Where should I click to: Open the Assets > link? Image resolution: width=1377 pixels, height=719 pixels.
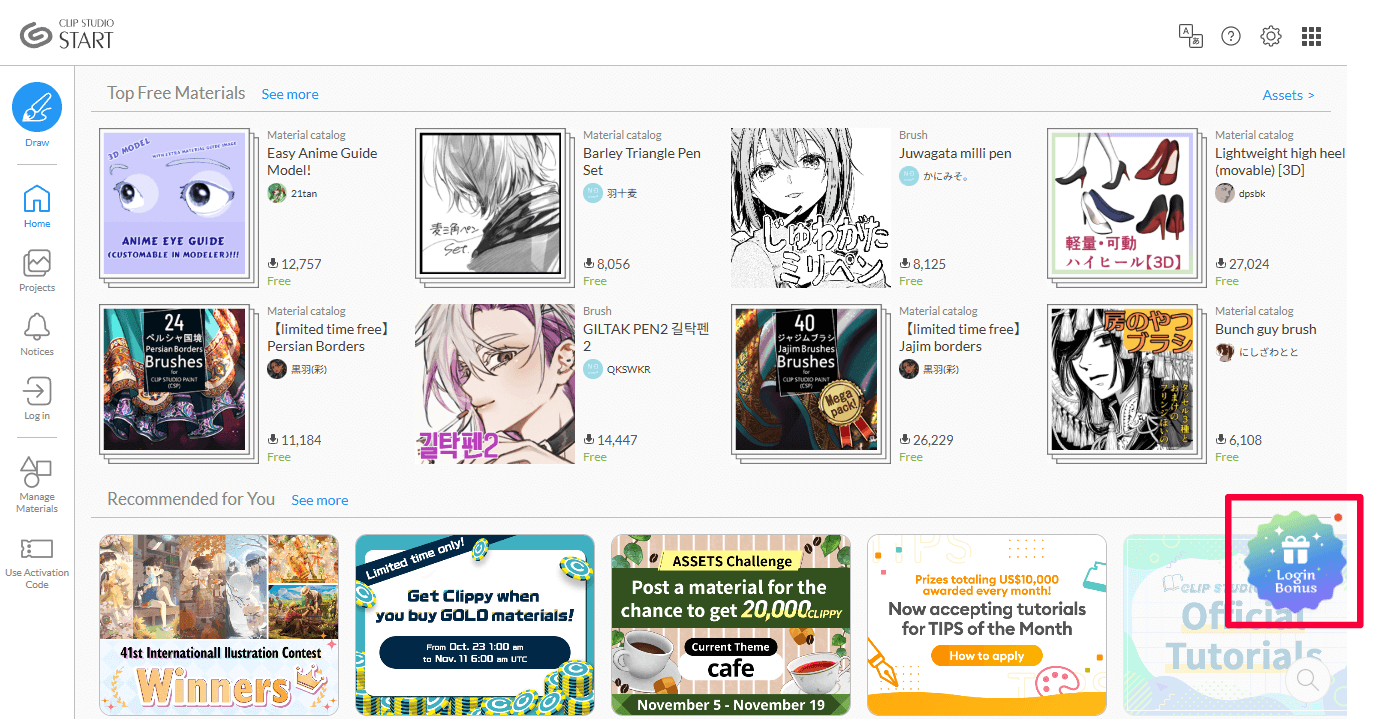click(1288, 95)
